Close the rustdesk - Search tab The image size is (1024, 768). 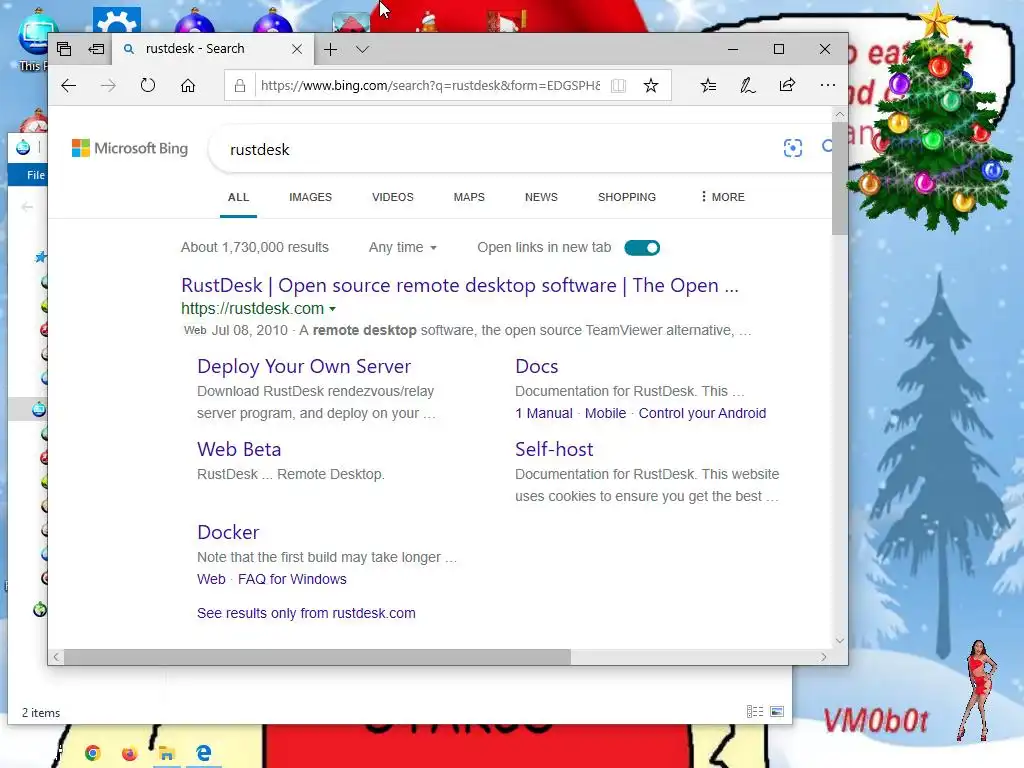point(296,49)
